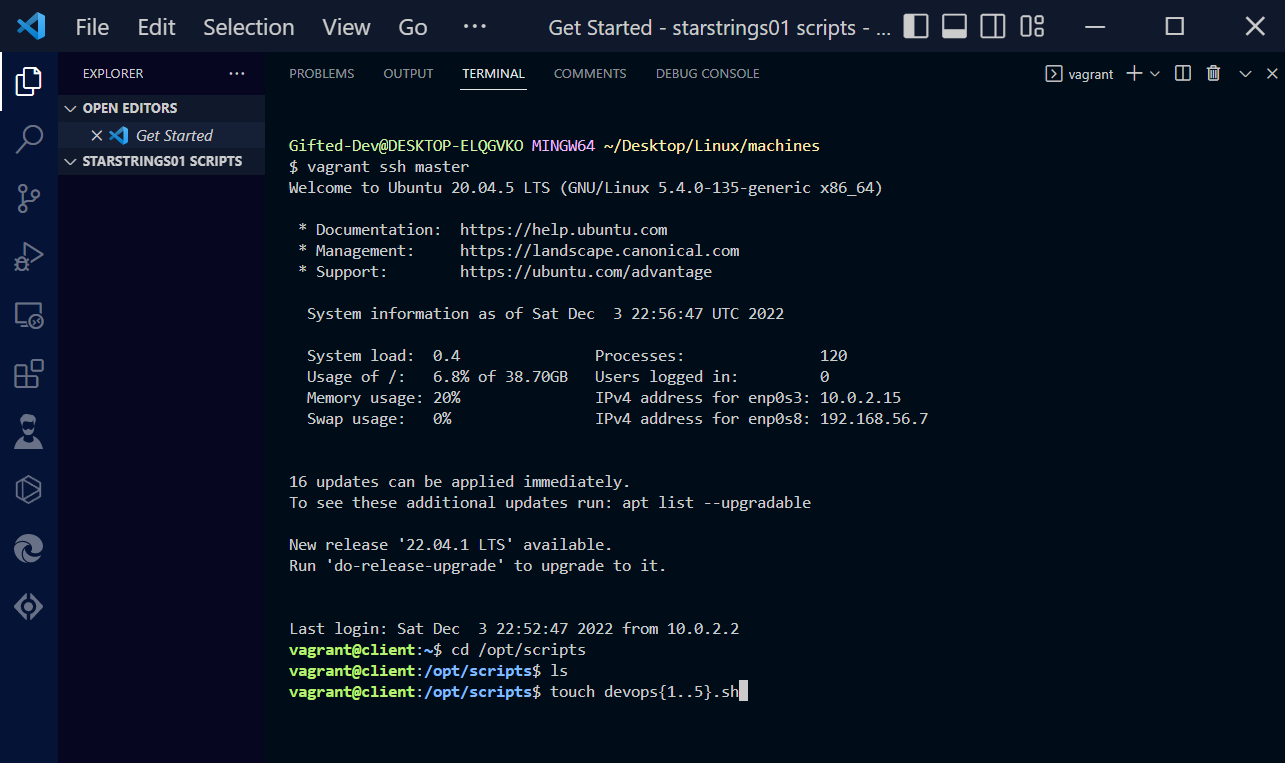Open the Selection menu
The width and height of the screenshot is (1285, 763).
coord(249,27)
